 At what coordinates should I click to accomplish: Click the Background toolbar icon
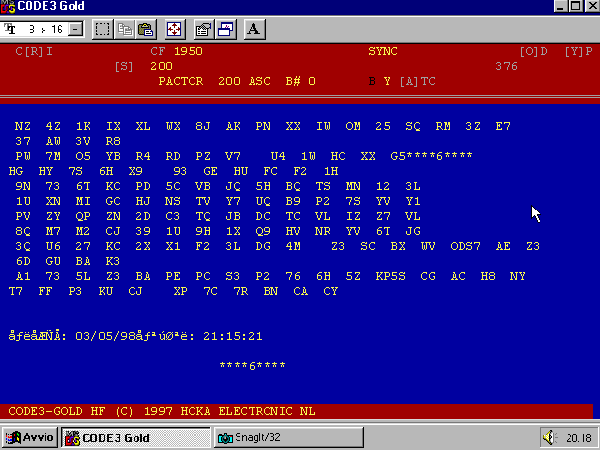(224, 29)
